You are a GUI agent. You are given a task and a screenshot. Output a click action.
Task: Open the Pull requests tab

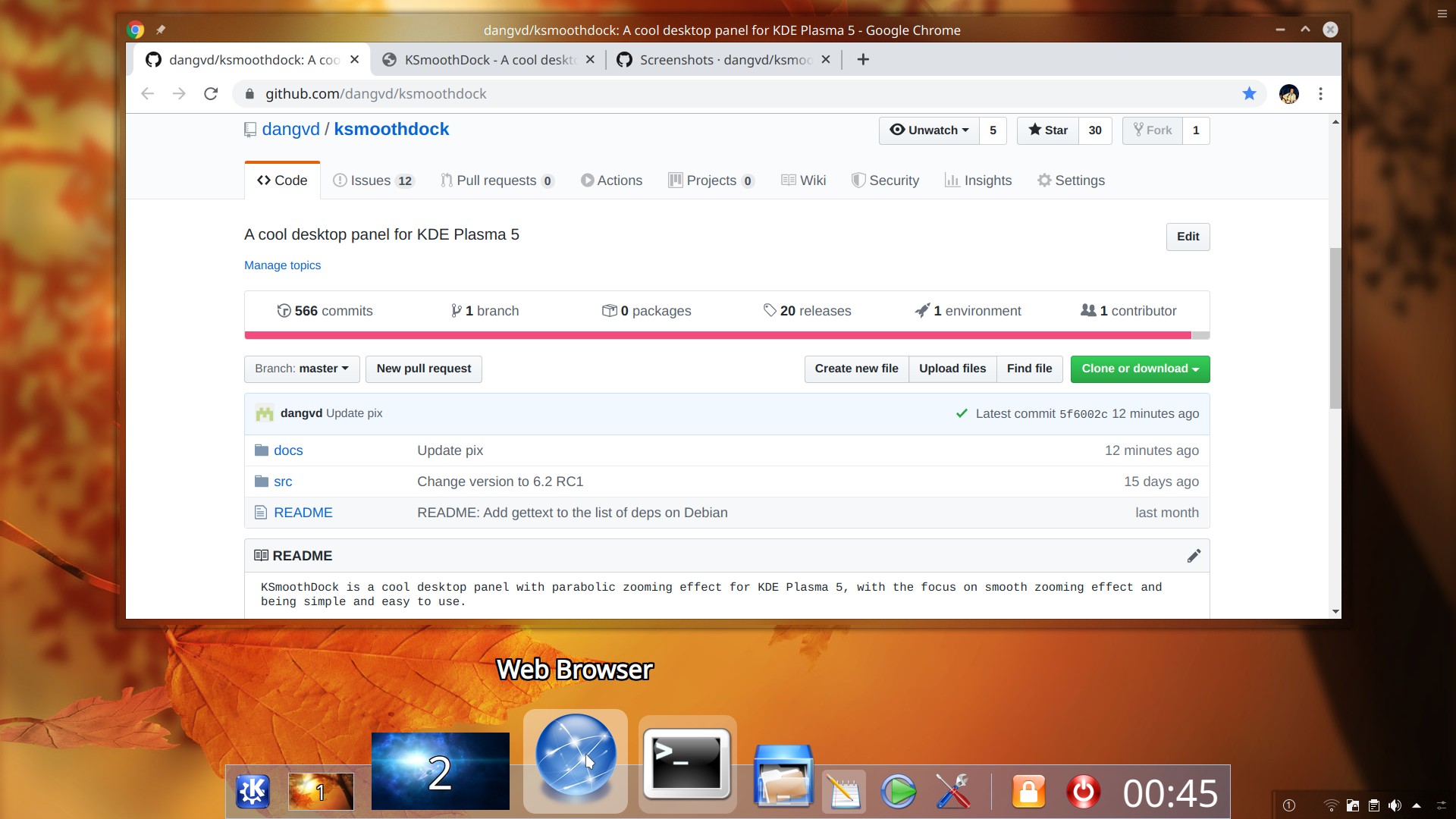point(497,180)
